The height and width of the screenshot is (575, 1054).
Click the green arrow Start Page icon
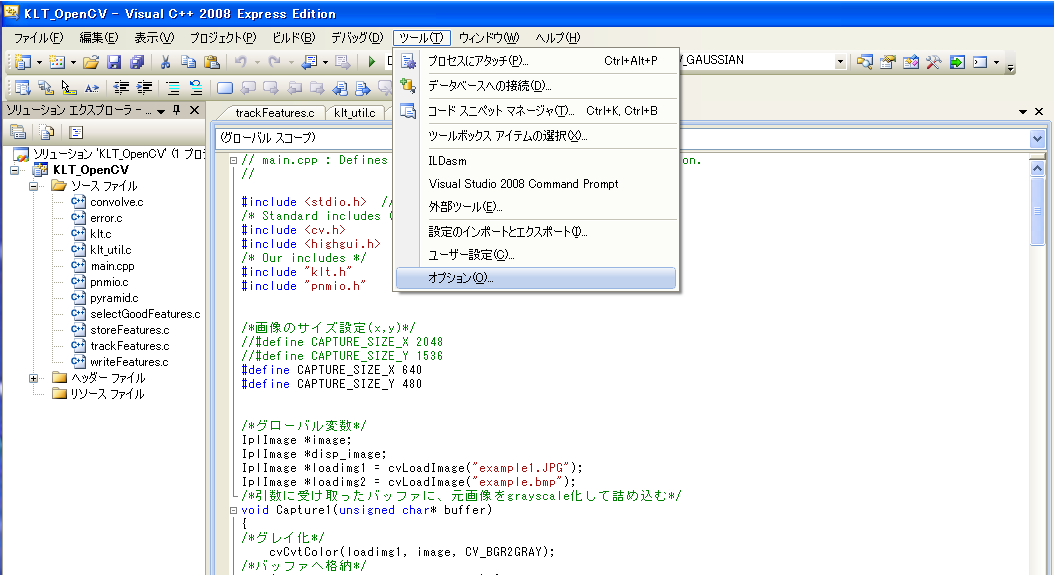pyautogui.click(x=957, y=62)
